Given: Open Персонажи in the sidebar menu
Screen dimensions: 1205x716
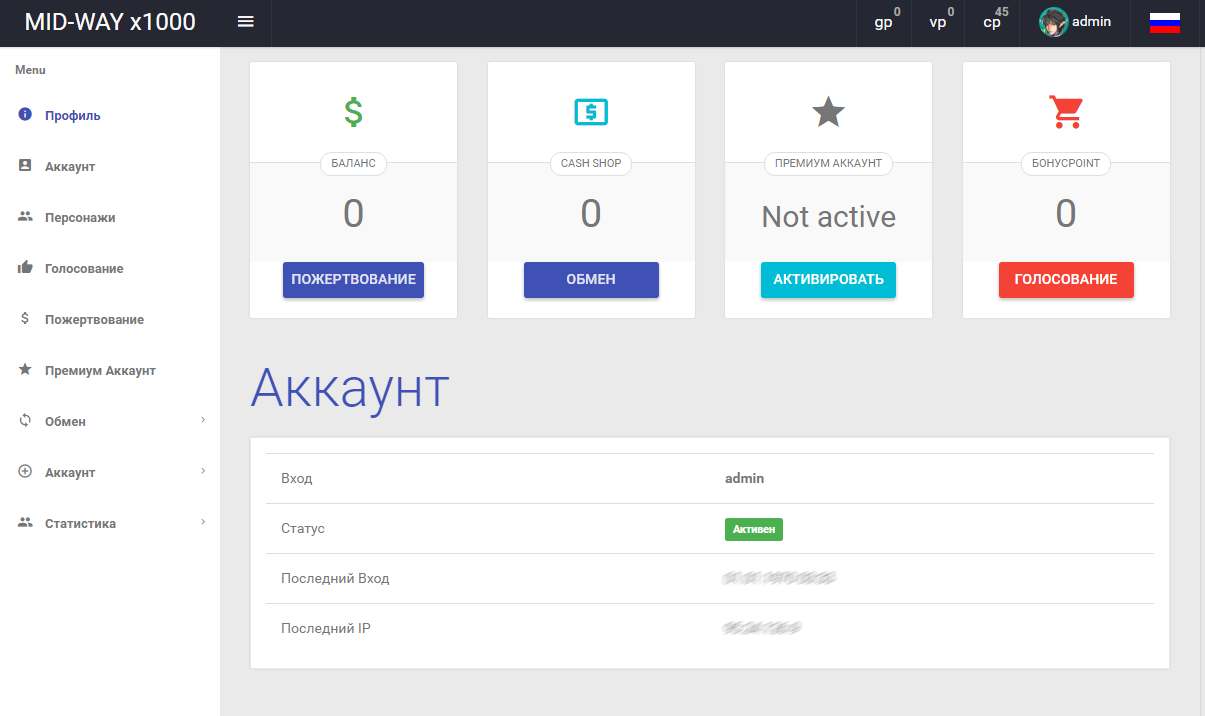Looking at the screenshot, I should coord(79,217).
